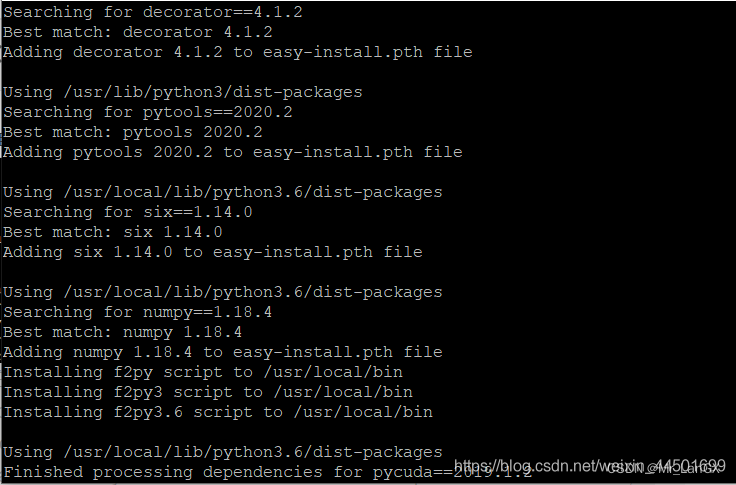Click the 'Searching for decorator==4.1.2' line

click(x=153, y=12)
